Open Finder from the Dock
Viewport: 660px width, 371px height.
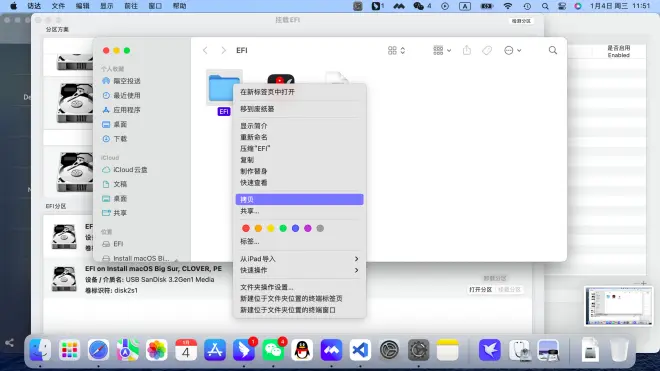coord(40,350)
